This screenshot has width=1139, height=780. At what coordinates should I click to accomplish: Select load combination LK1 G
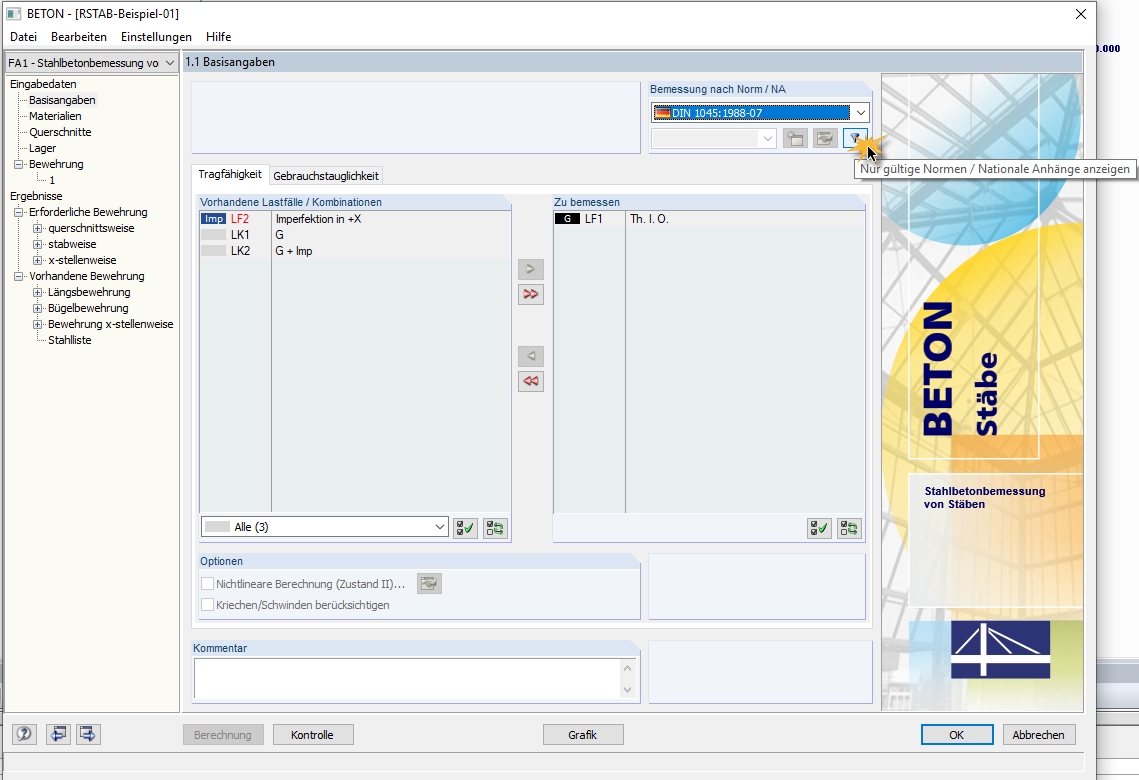pos(354,235)
